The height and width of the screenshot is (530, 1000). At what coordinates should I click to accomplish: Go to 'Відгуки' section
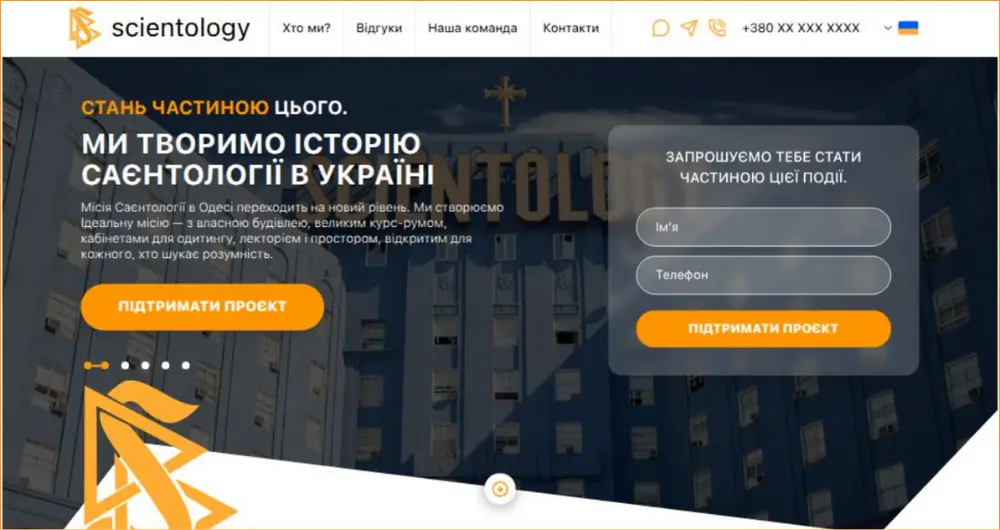(379, 28)
